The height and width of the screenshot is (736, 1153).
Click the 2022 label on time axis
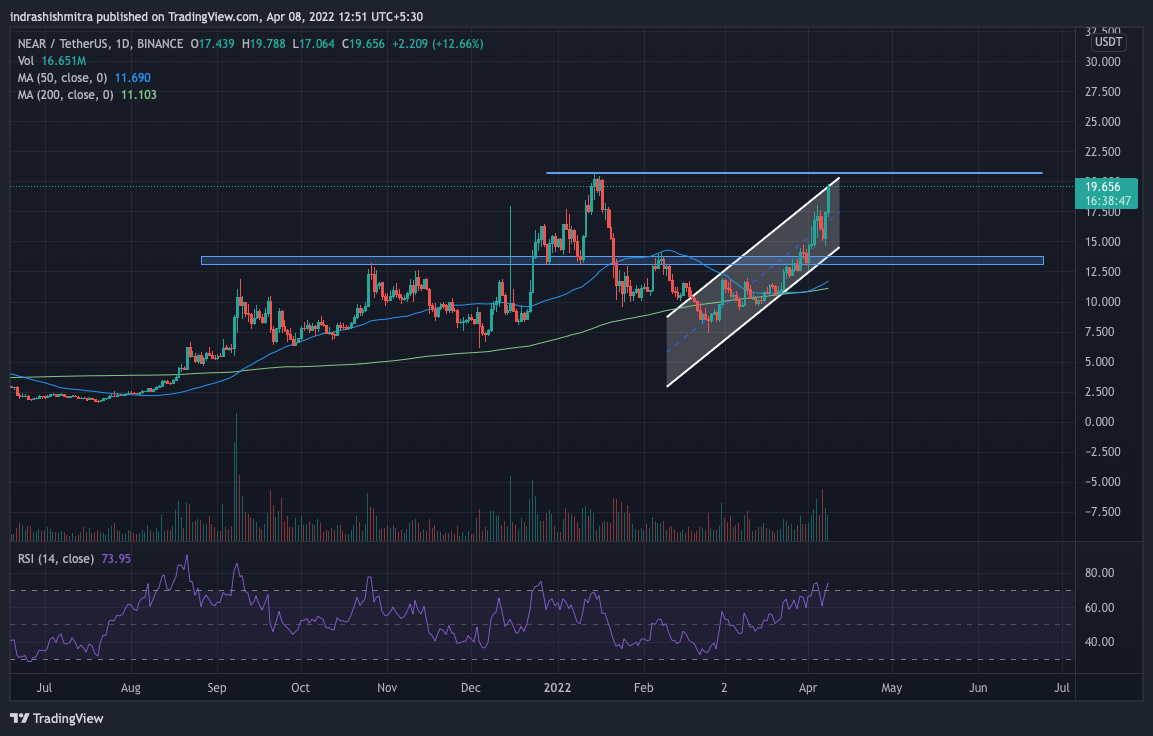click(557, 688)
